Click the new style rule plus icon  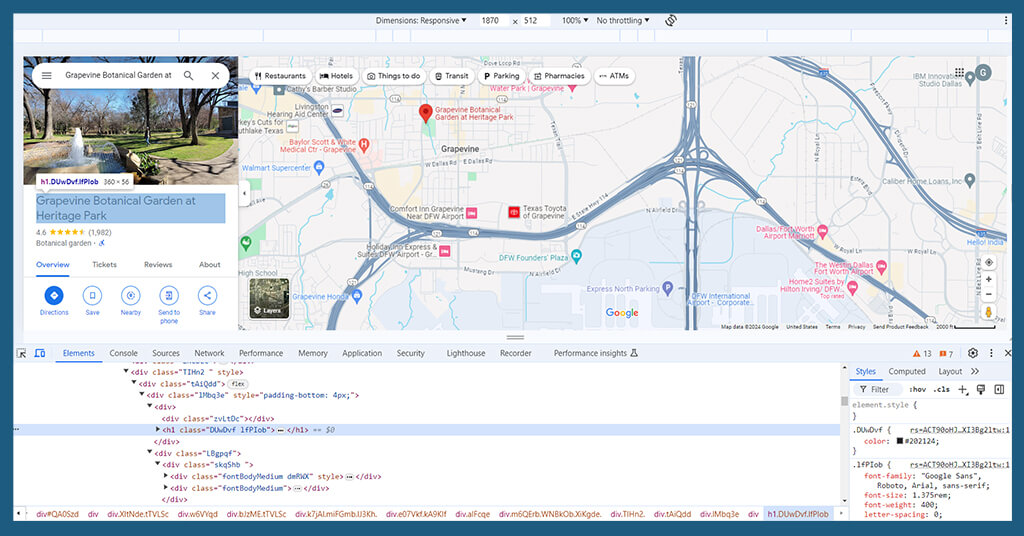pos(963,390)
